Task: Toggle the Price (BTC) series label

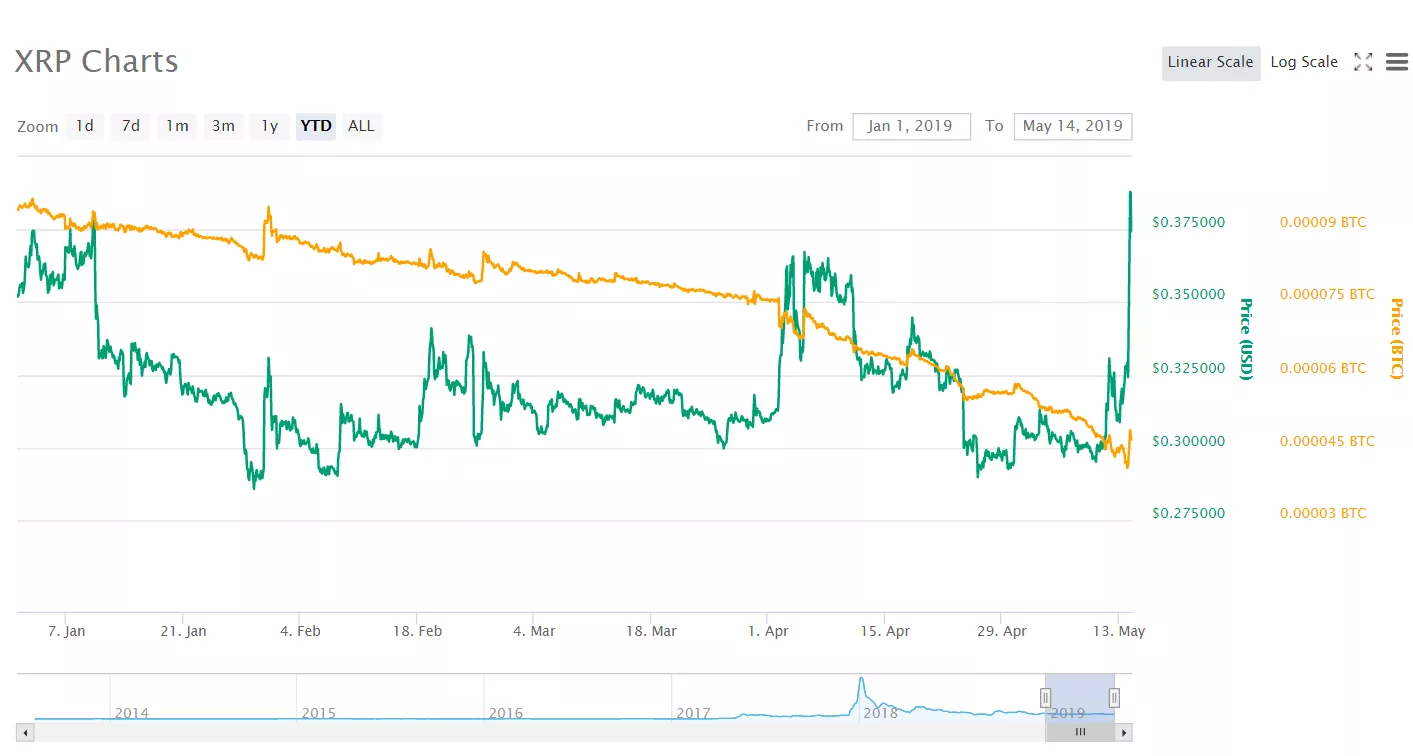Action: [1396, 339]
